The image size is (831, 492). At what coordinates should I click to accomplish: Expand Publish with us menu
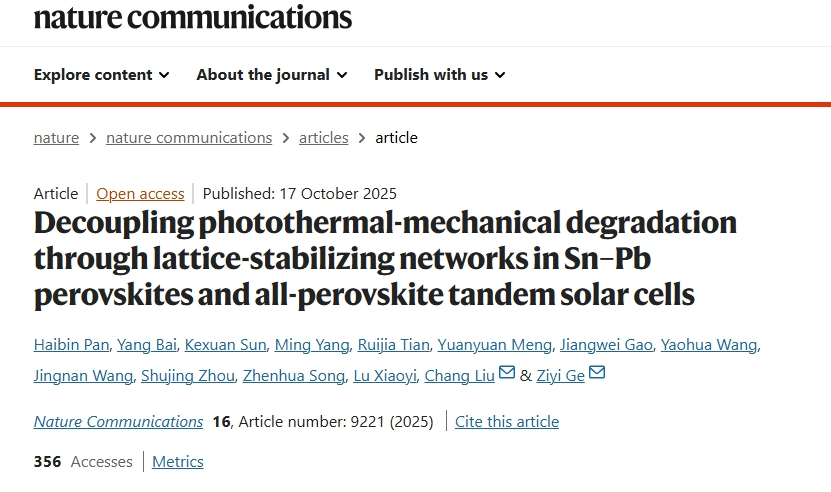click(x=439, y=75)
